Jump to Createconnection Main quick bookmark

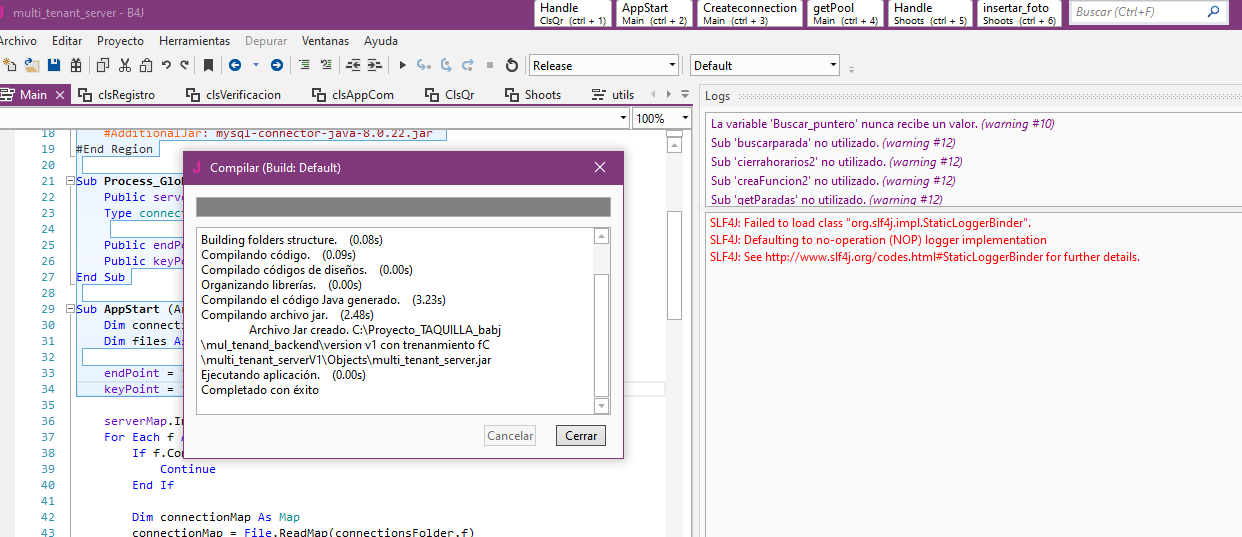[750, 13]
